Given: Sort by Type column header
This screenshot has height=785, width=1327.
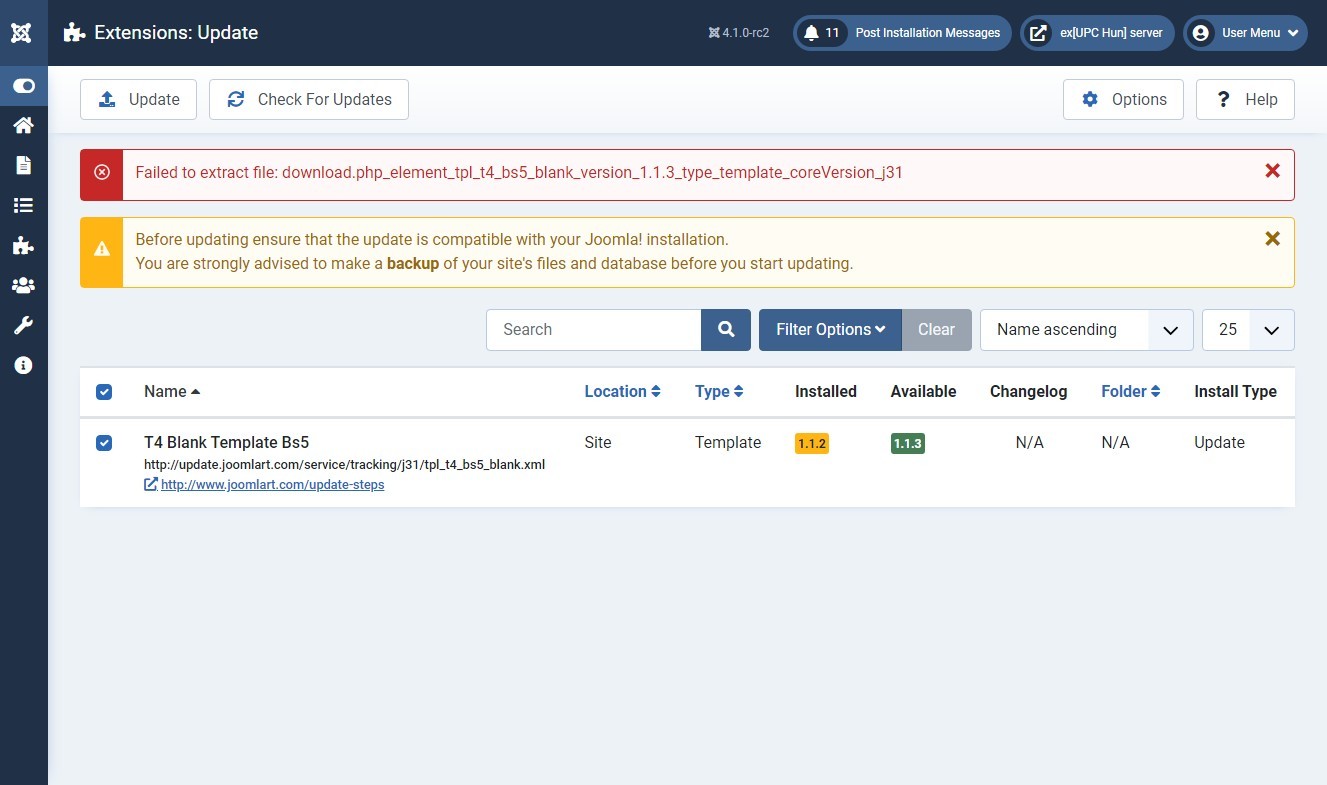Looking at the screenshot, I should click(x=719, y=392).
